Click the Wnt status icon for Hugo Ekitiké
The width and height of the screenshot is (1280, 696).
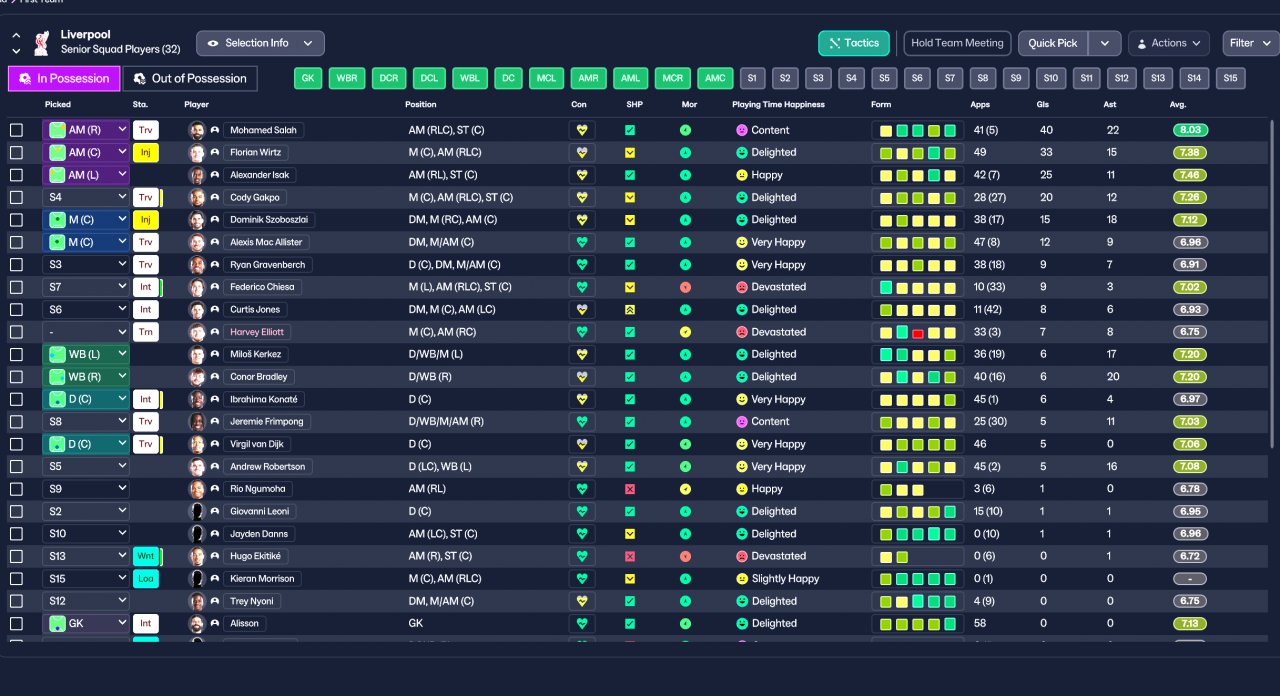145,556
